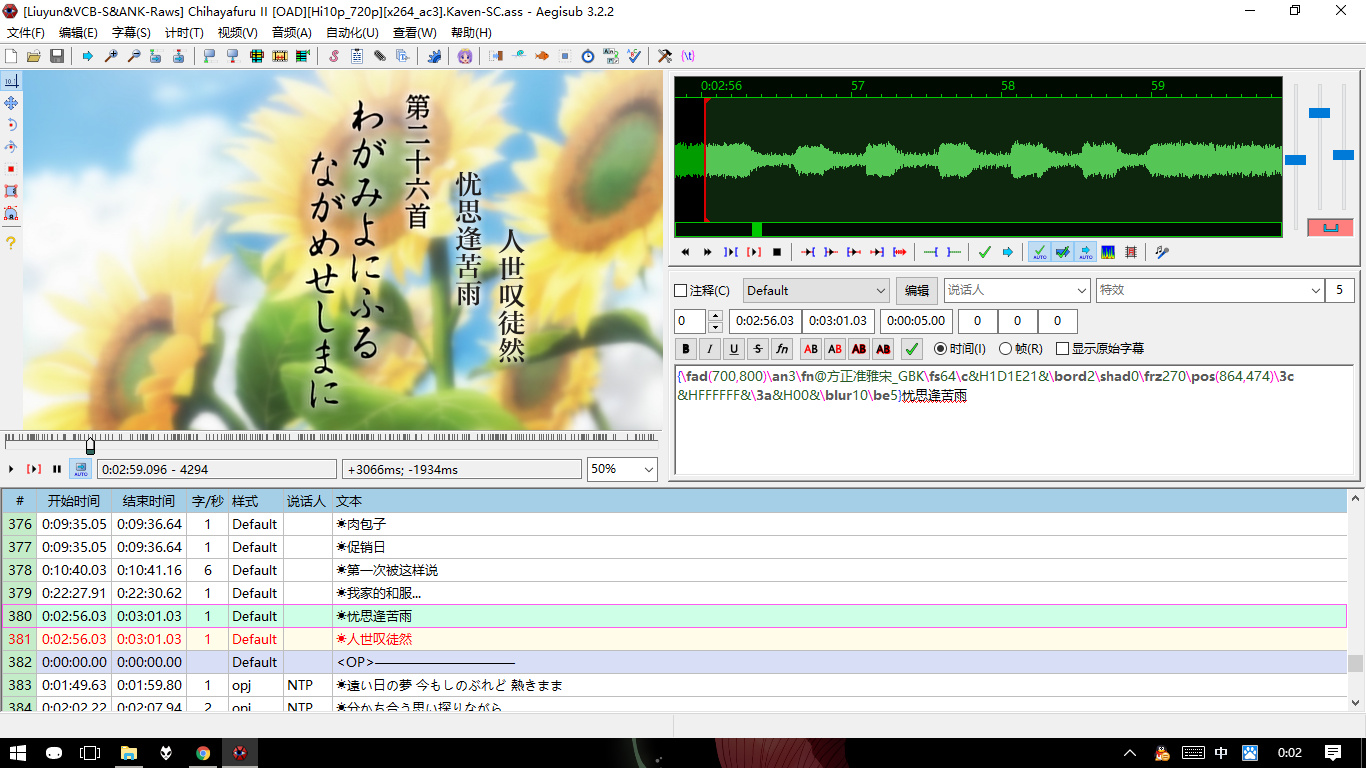Open the Styles Manager pink S icon

click(334, 56)
